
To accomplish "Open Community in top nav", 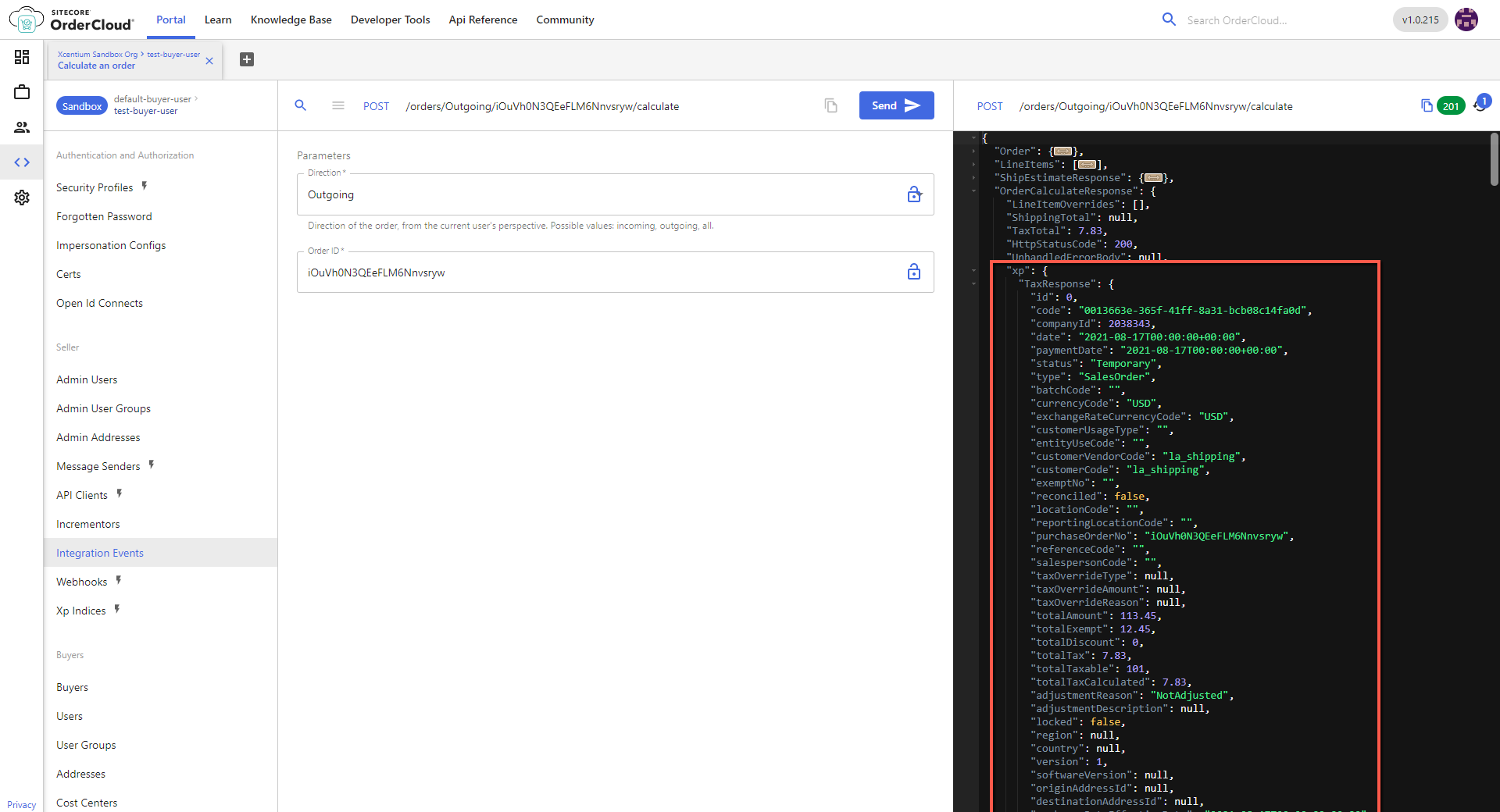I will 565,20.
